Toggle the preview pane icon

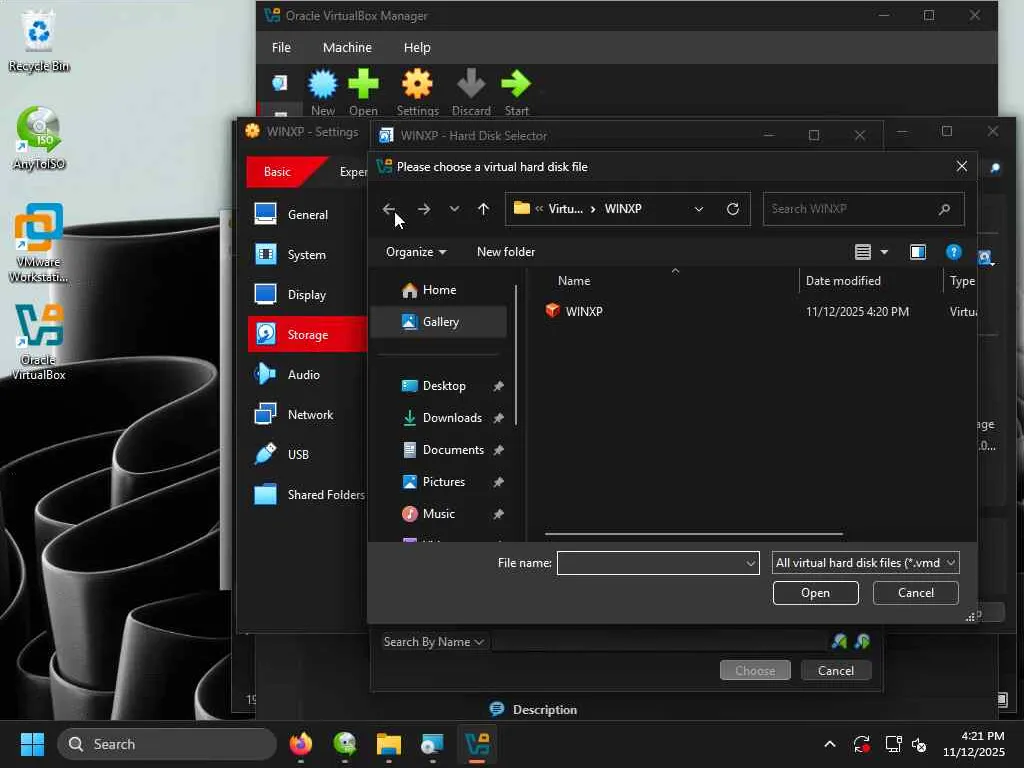918,252
